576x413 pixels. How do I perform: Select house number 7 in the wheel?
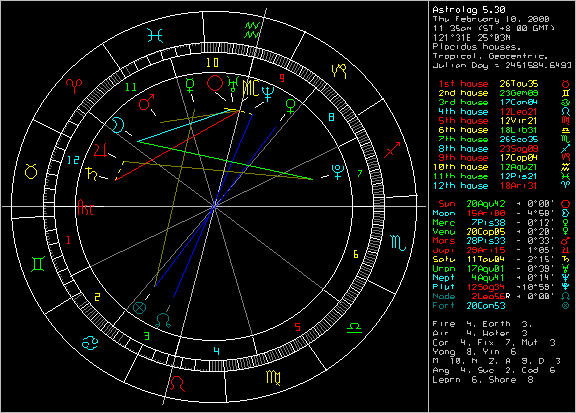pyautogui.click(x=359, y=173)
